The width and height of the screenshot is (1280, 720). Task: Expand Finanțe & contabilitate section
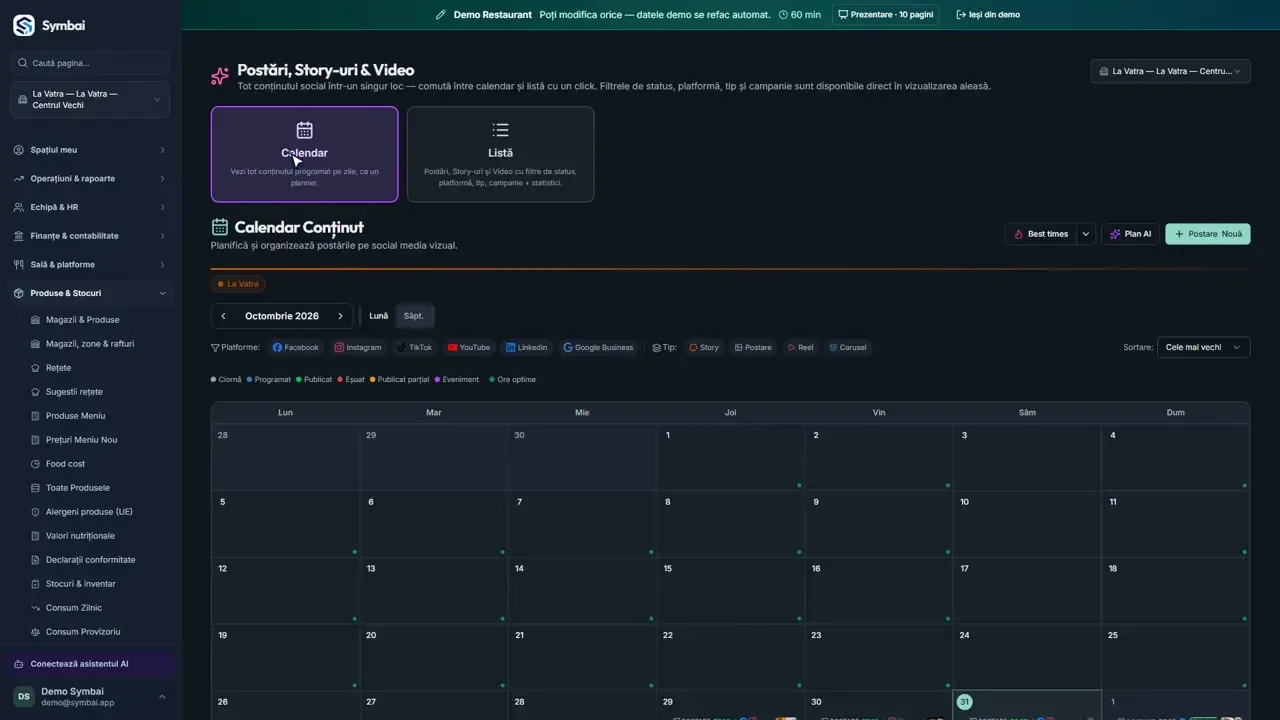[90, 236]
